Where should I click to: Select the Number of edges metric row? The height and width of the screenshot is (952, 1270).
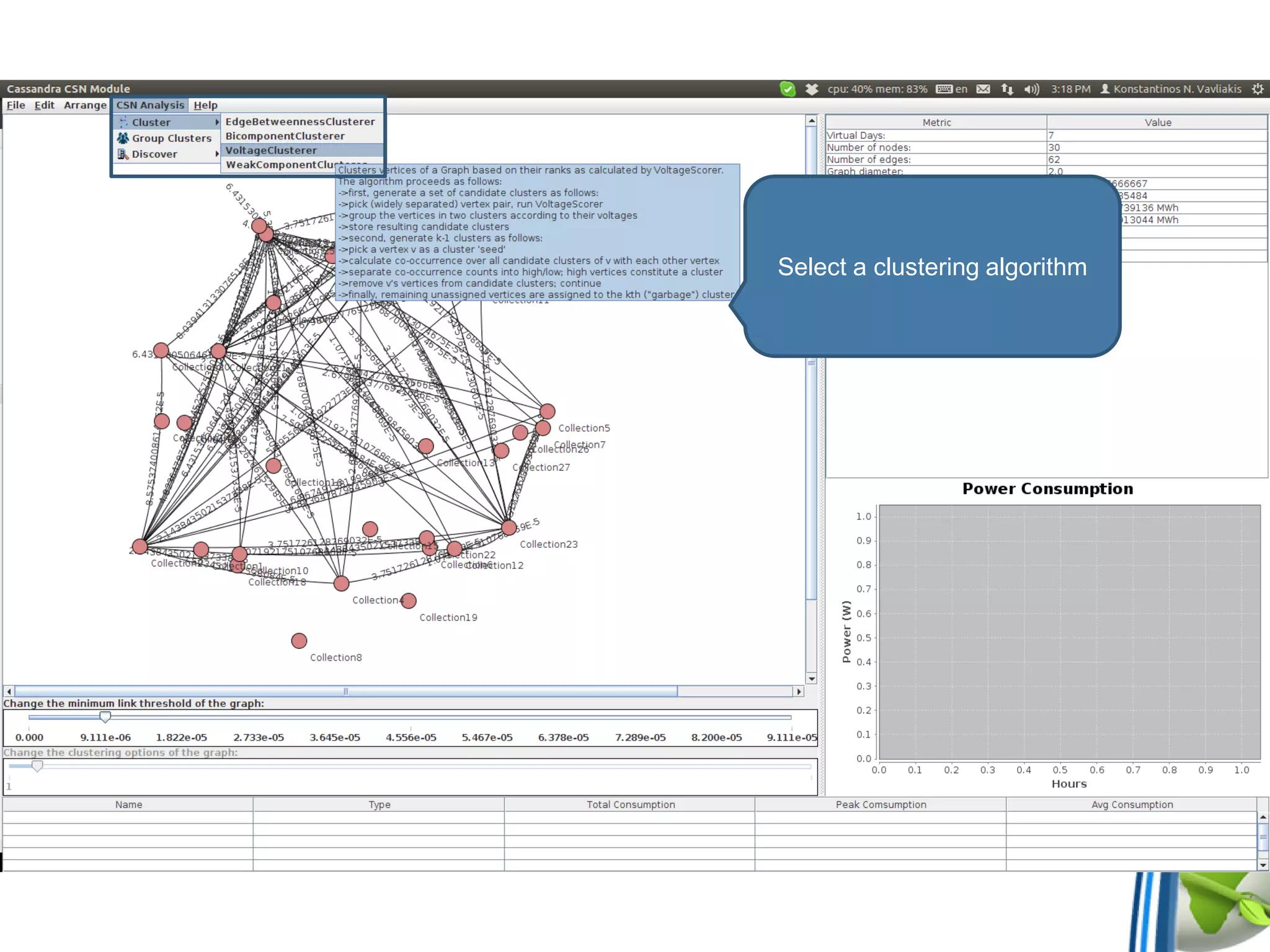coord(1047,159)
